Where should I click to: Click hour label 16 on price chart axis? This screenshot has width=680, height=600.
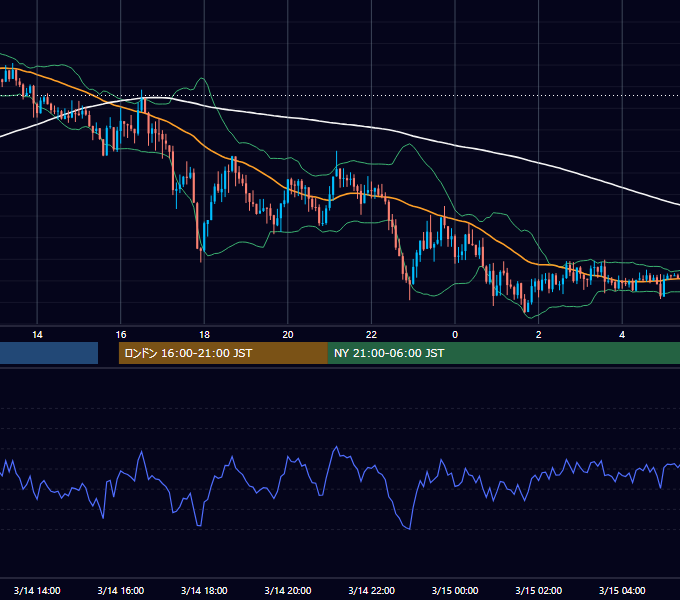pyautogui.click(x=121, y=335)
